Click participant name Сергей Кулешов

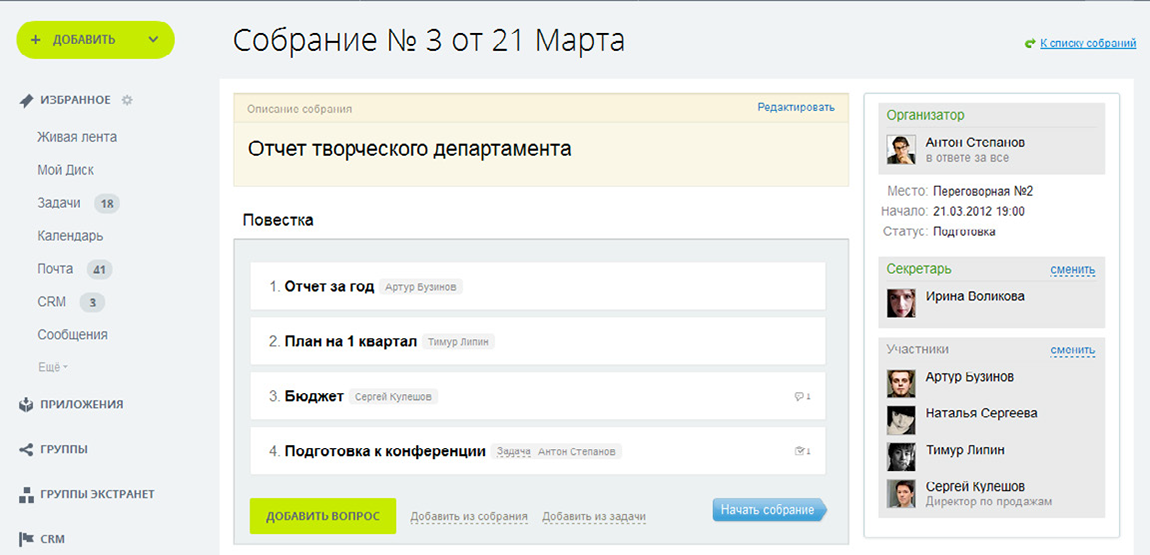(x=975, y=487)
